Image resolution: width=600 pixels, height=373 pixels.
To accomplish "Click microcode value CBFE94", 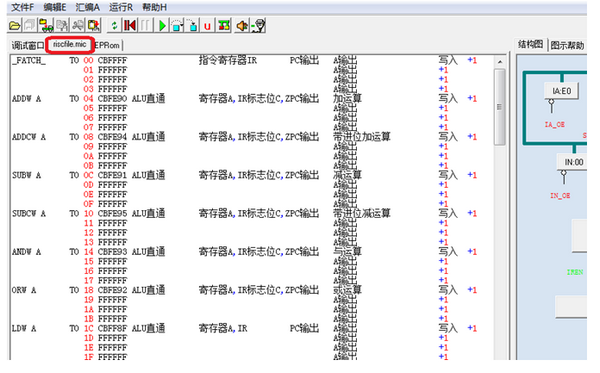I will point(112,137).
